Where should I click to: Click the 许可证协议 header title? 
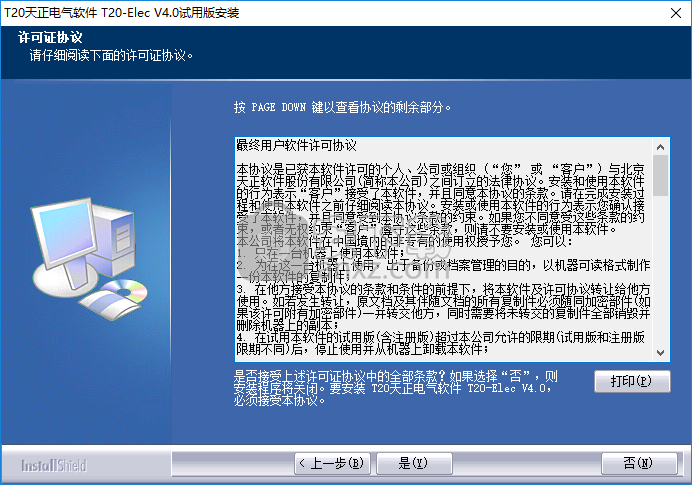[x=50, y=38]
